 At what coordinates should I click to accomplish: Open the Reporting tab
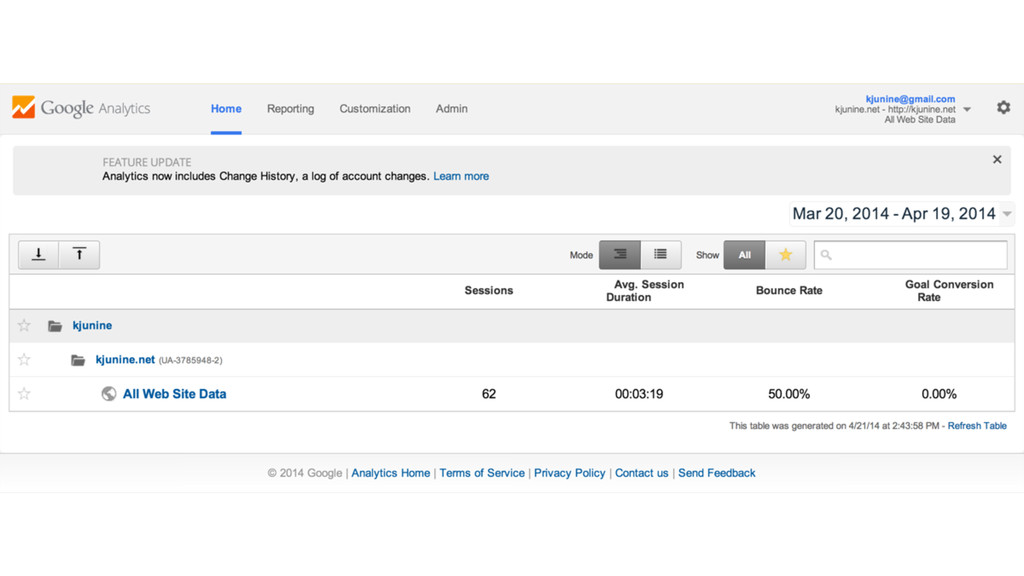coord(291,108)
